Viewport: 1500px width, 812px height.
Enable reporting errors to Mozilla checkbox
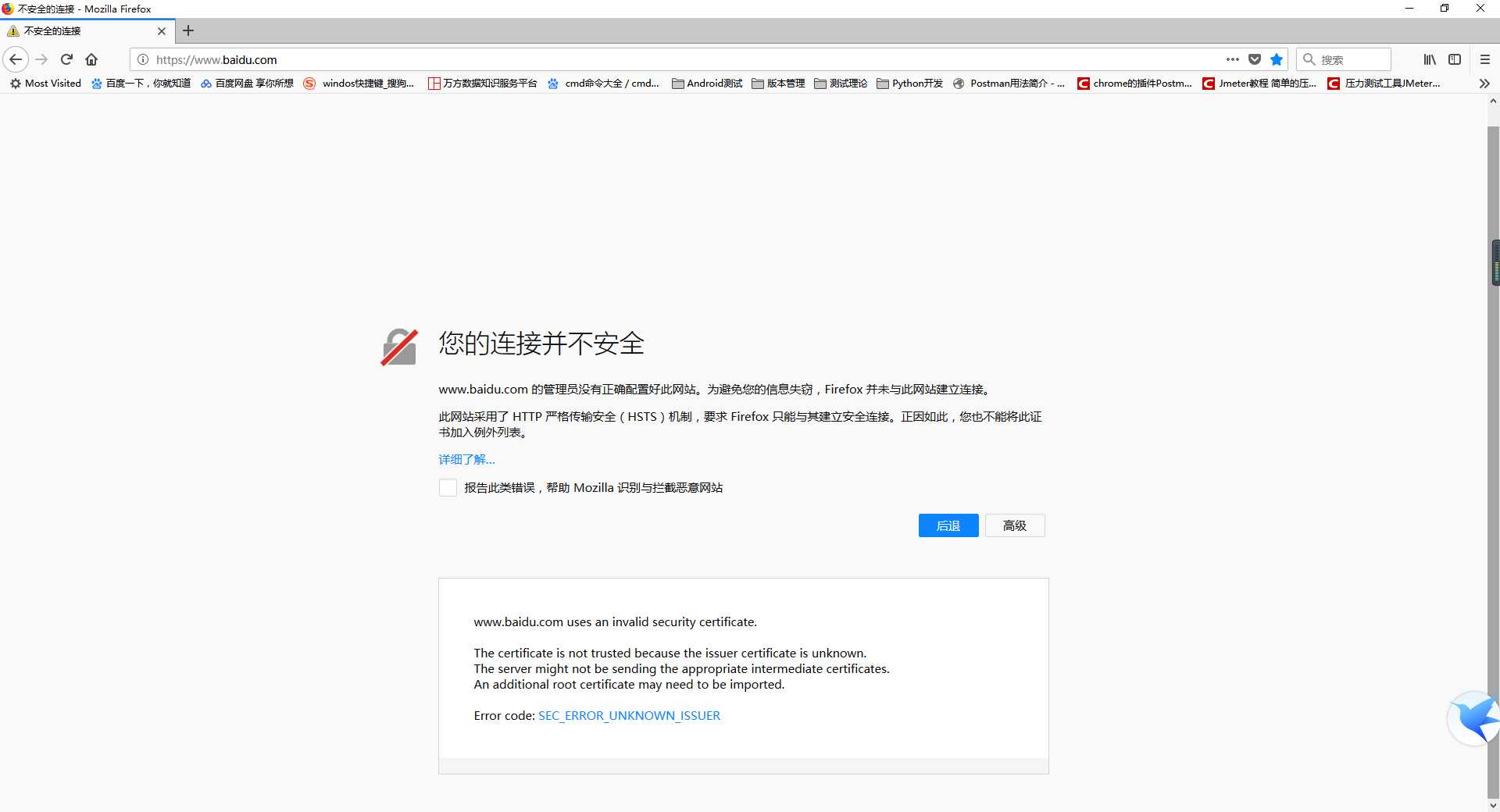(x=447, y=487)
